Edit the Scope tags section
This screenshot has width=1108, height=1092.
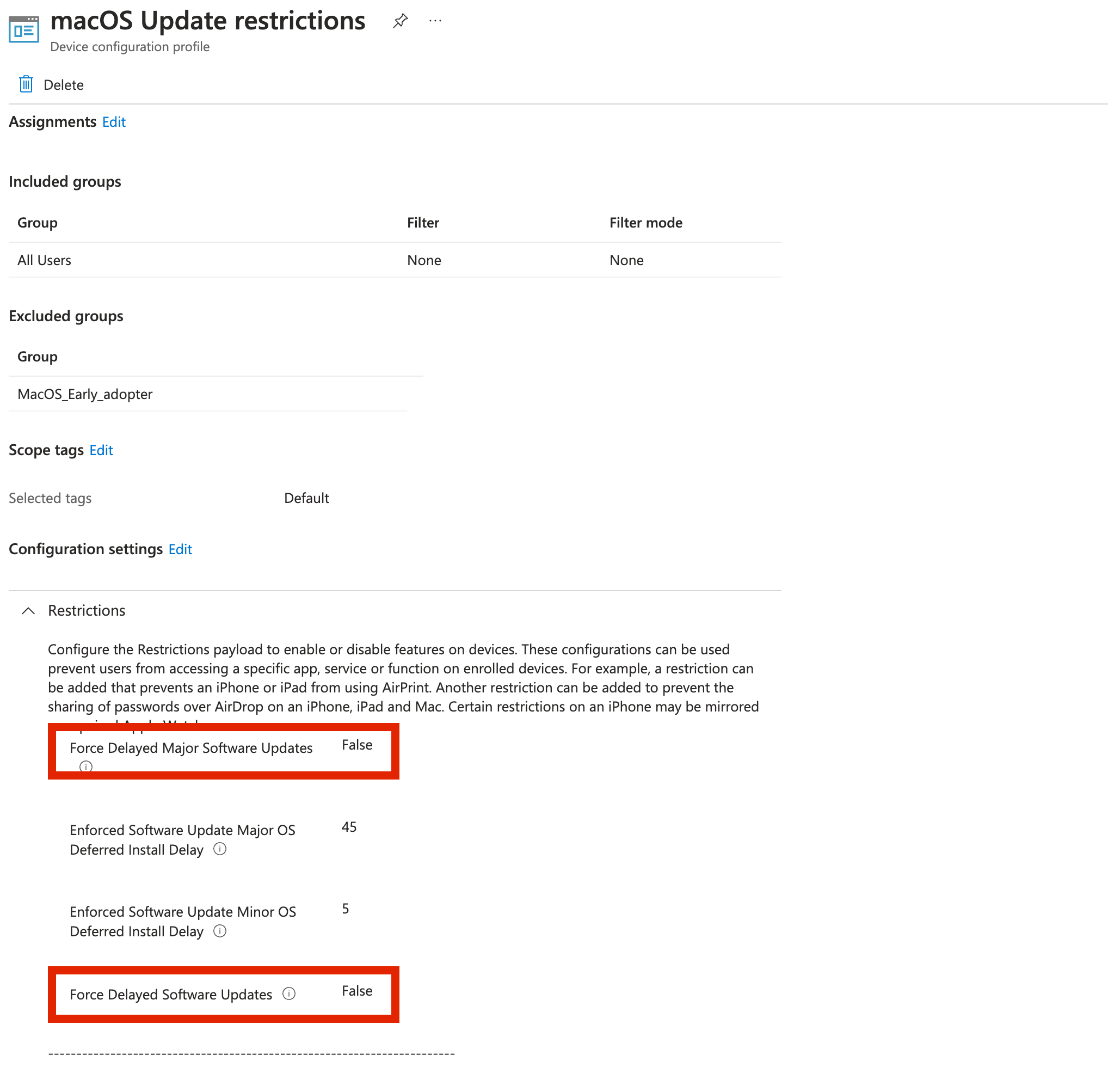[101, 450]
